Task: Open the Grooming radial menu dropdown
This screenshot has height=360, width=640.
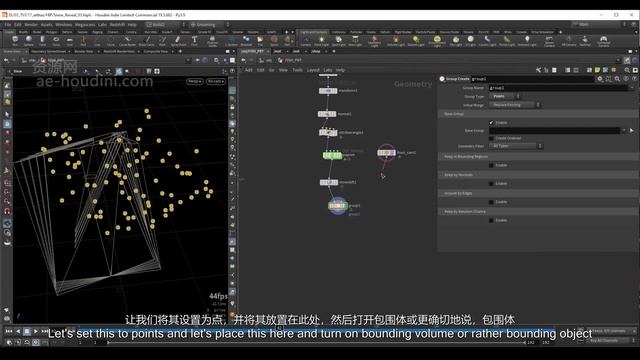Action: tap(210, 24)
